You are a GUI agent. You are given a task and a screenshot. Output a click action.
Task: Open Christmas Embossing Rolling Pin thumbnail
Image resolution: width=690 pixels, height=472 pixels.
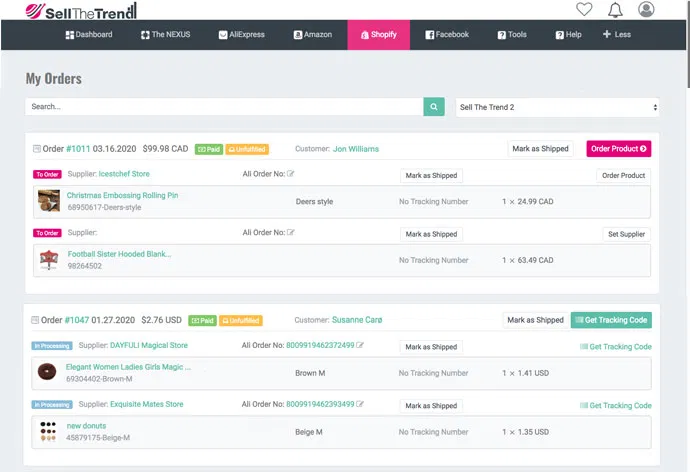49,201
